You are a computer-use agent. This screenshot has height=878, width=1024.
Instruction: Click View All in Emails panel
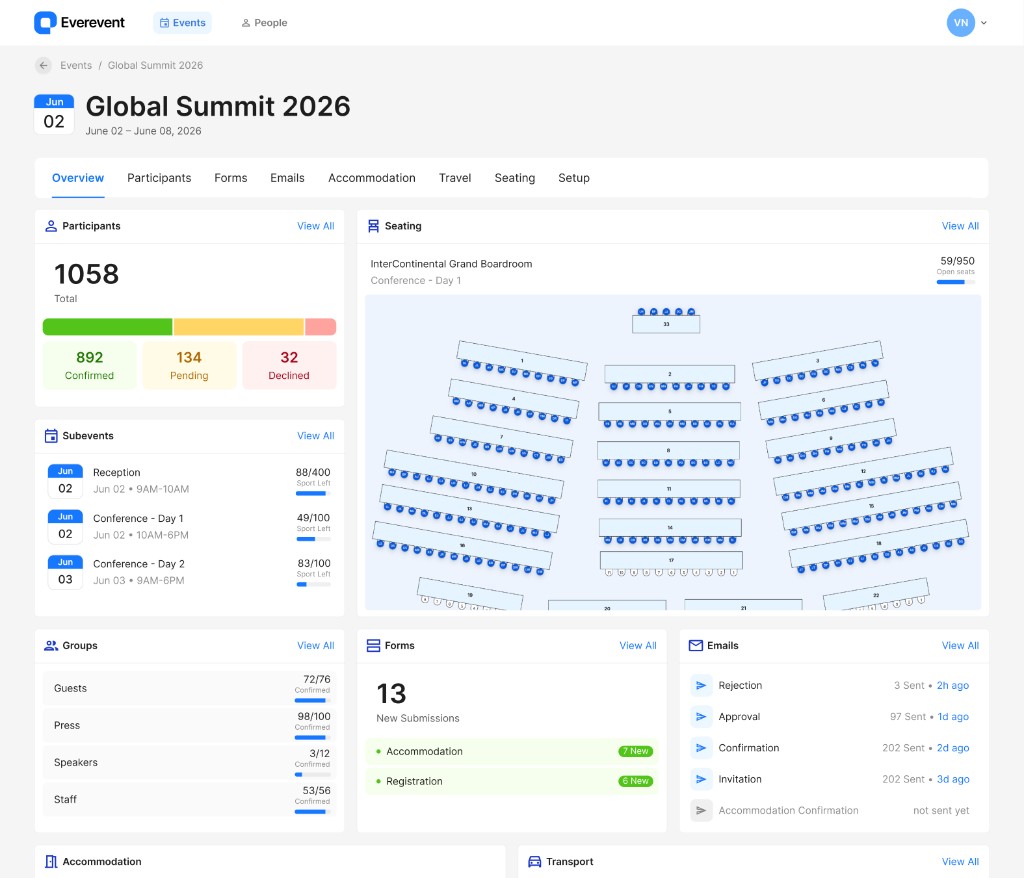pyautogui.click(x=959, y=646)
